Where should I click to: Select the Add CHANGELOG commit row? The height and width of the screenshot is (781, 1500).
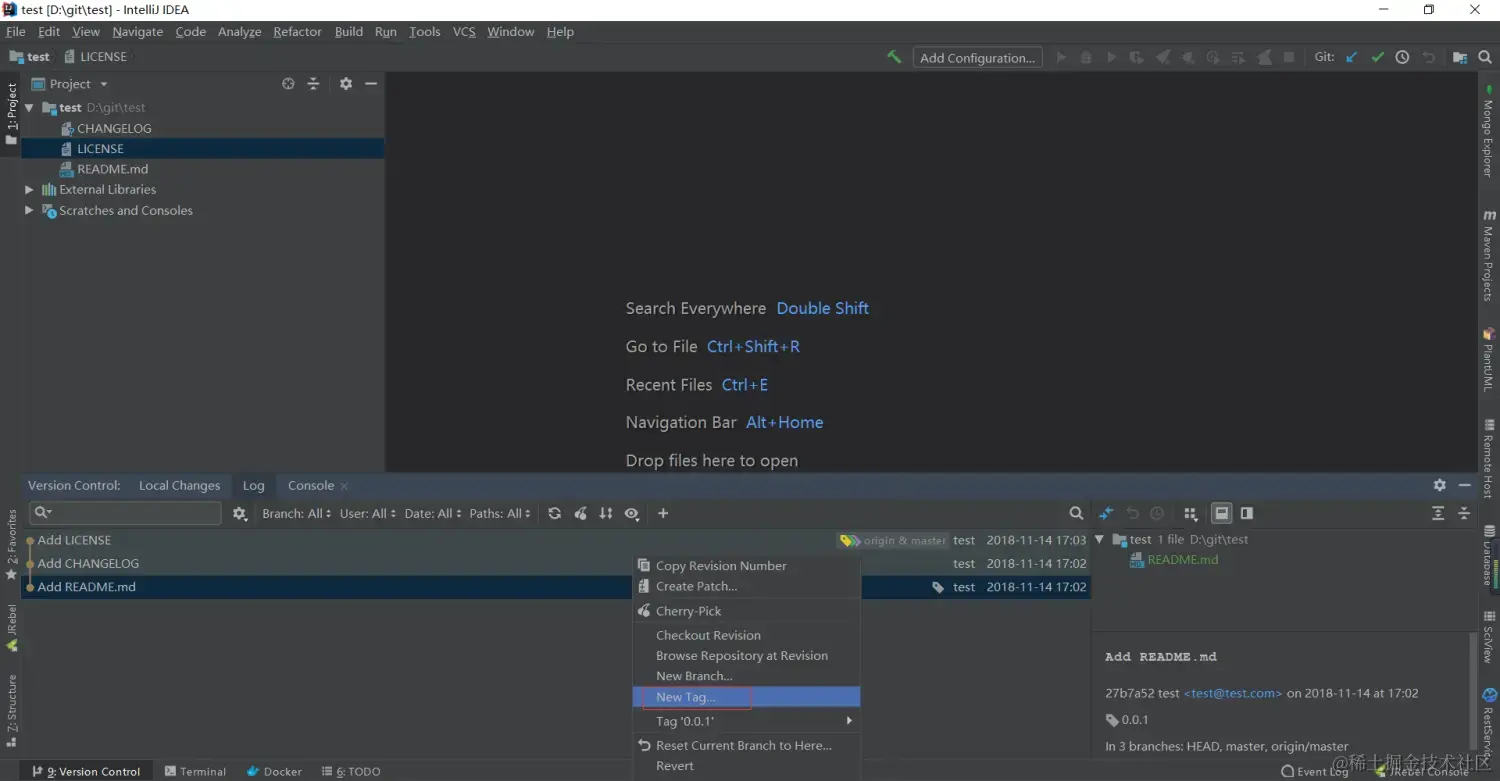click(x=555, y=563)
